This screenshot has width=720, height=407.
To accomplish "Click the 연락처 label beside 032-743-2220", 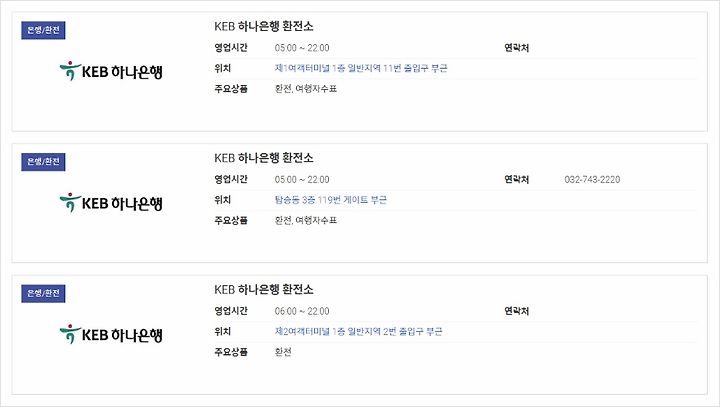I will pyautogui.click(x=517, y=180).
